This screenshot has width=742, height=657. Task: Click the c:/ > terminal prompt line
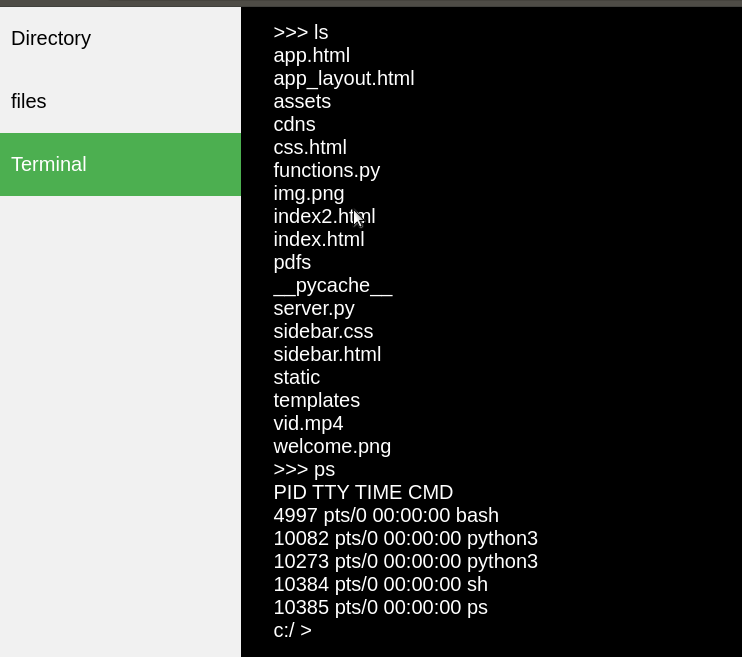pos(292,630)
